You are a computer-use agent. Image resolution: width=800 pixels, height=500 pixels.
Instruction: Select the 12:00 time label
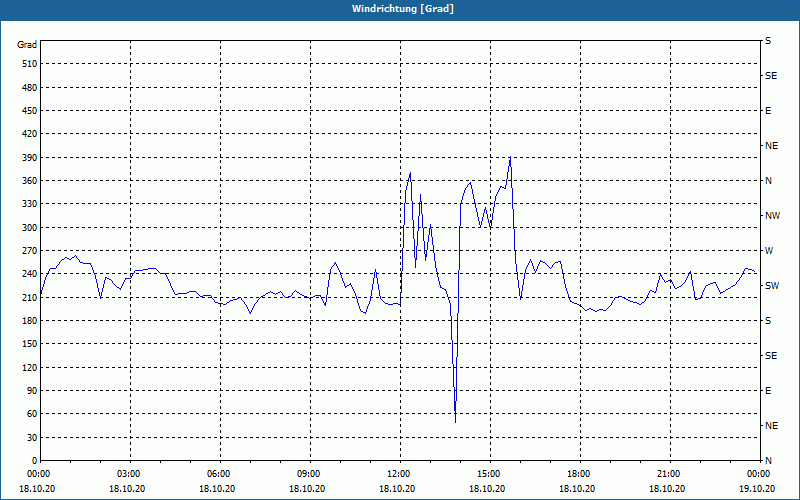point(397,474)
